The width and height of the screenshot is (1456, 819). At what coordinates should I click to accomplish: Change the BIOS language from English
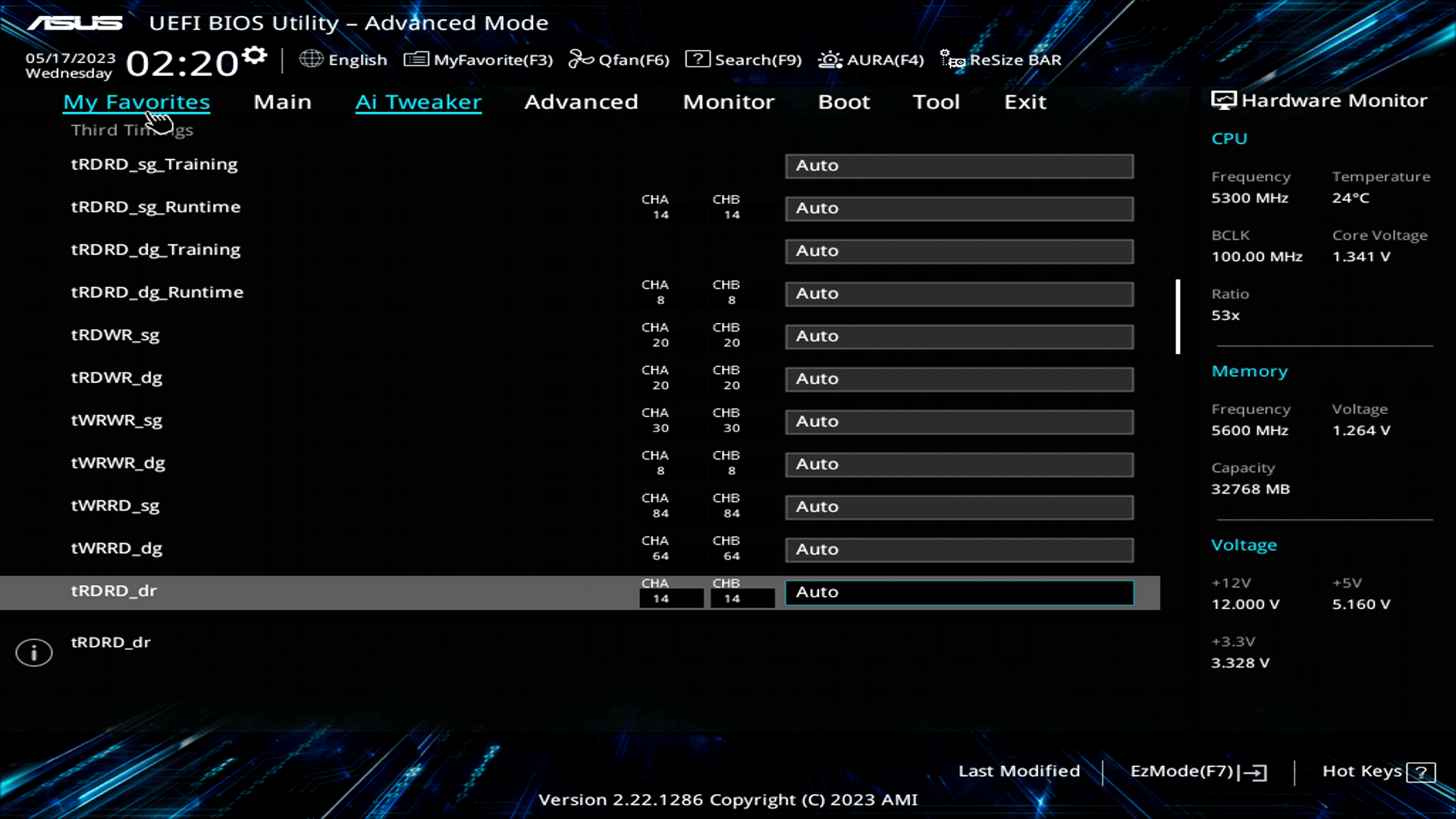[344, 59]
